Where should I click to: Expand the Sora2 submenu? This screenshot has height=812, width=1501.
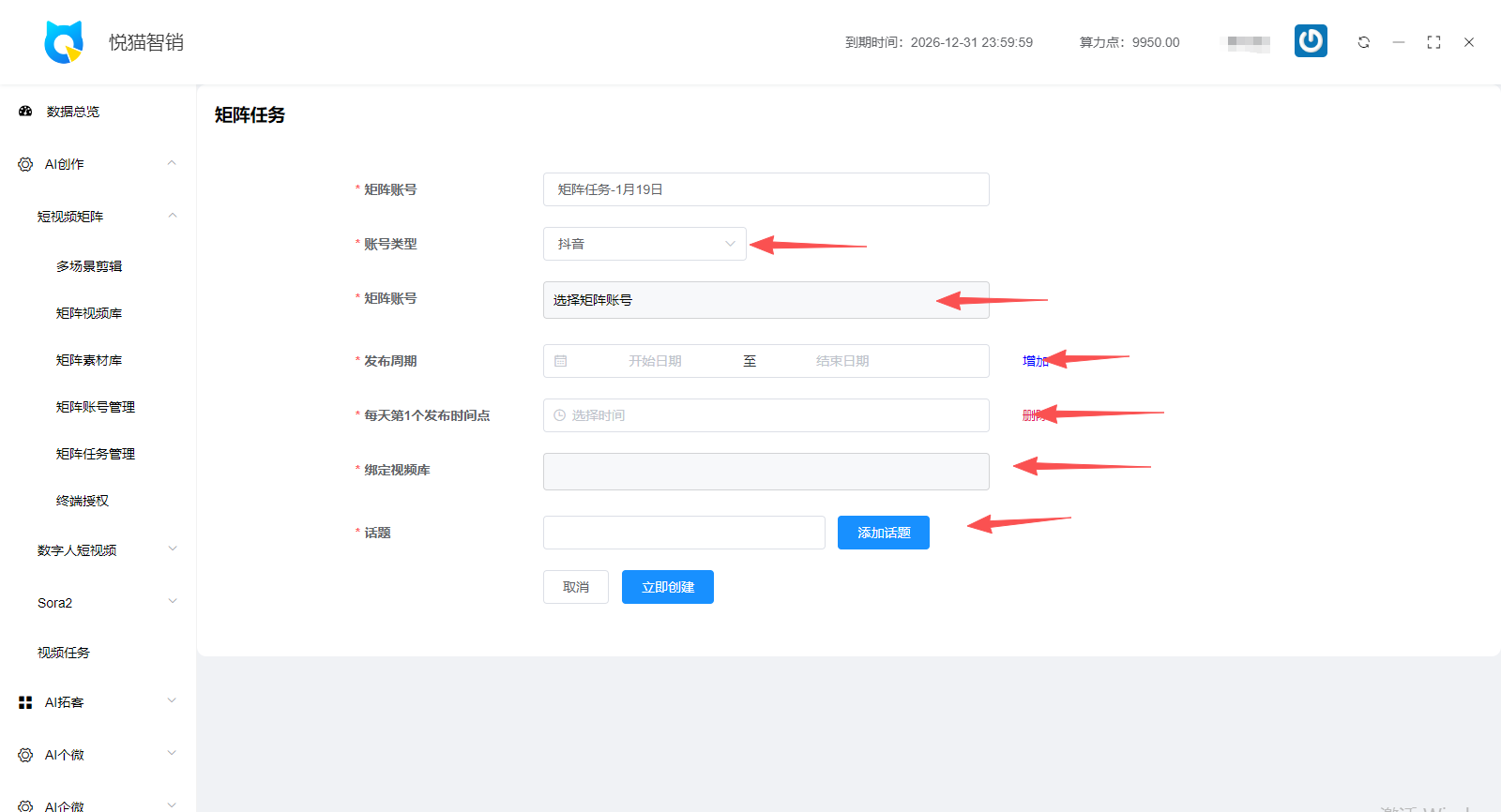[x=172, y=603]
